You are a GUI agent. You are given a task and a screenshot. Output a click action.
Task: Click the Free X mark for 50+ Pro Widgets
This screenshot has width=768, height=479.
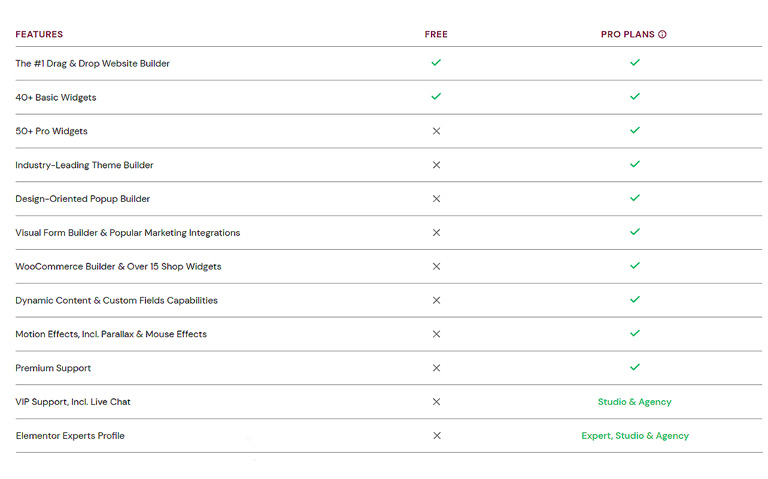pos(436,131)
